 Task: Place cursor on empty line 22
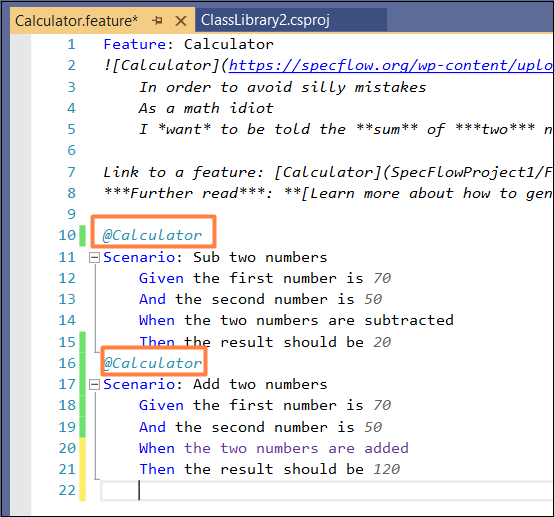326,490
